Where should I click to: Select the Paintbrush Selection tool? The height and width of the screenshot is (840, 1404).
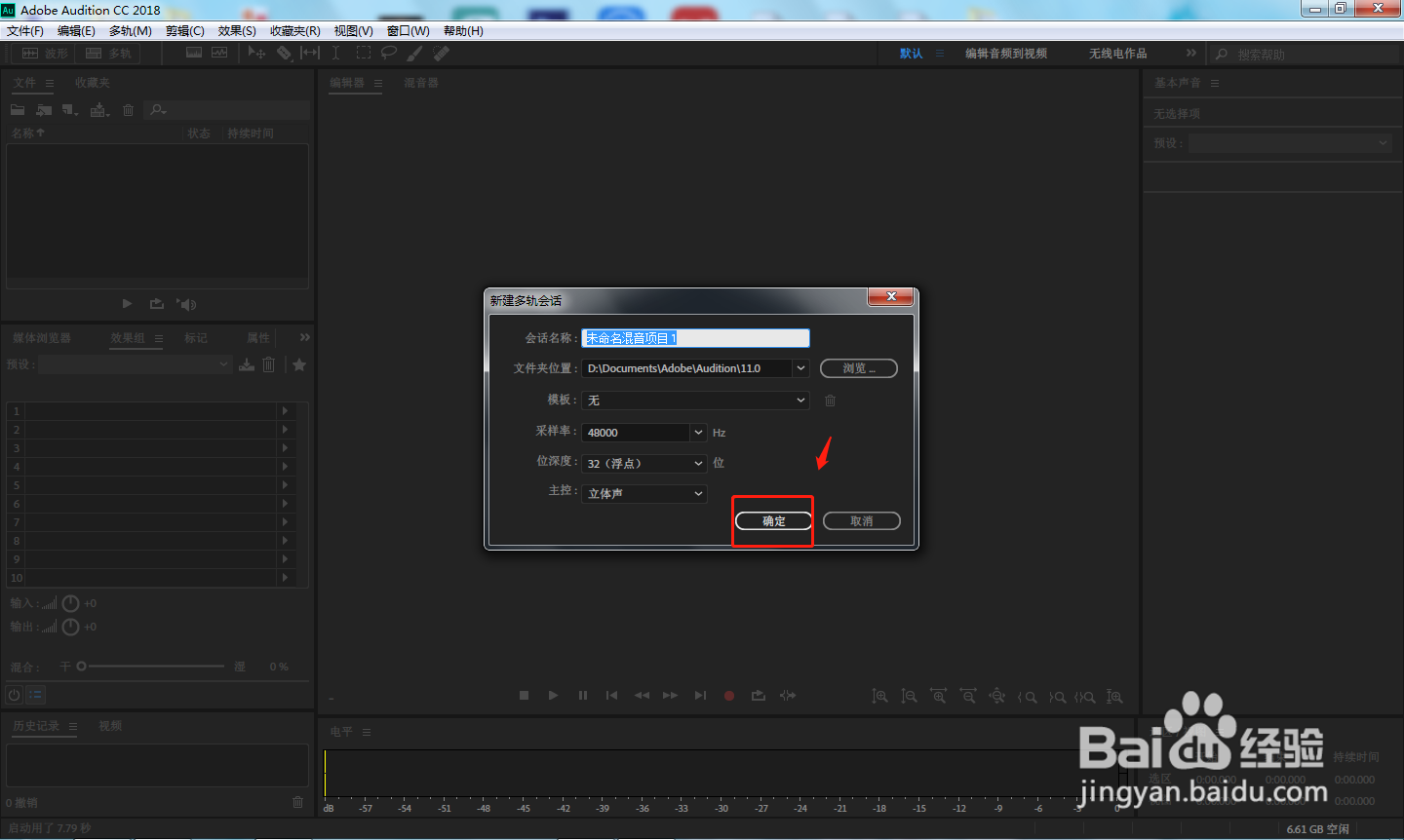[414, 53]
